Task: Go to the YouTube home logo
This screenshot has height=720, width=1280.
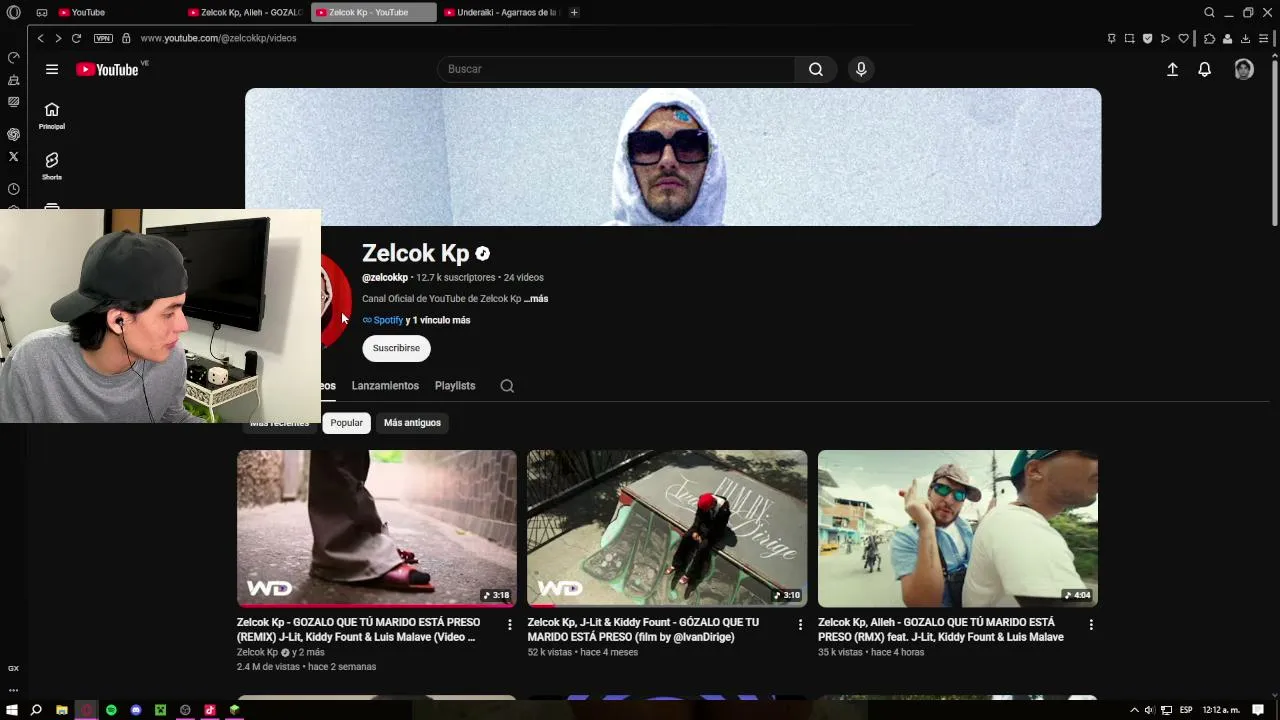Action: point(107,69)
